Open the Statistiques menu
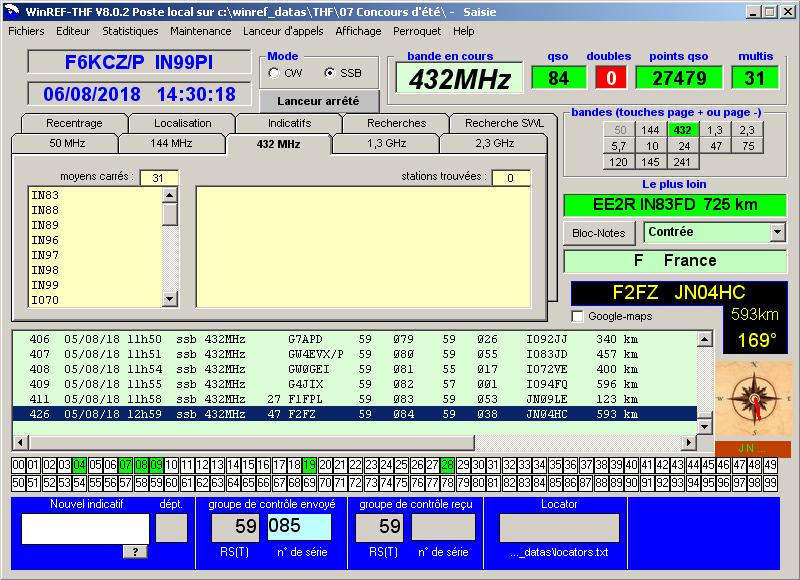This screenshot has width=800, height=580. [130, 31]
